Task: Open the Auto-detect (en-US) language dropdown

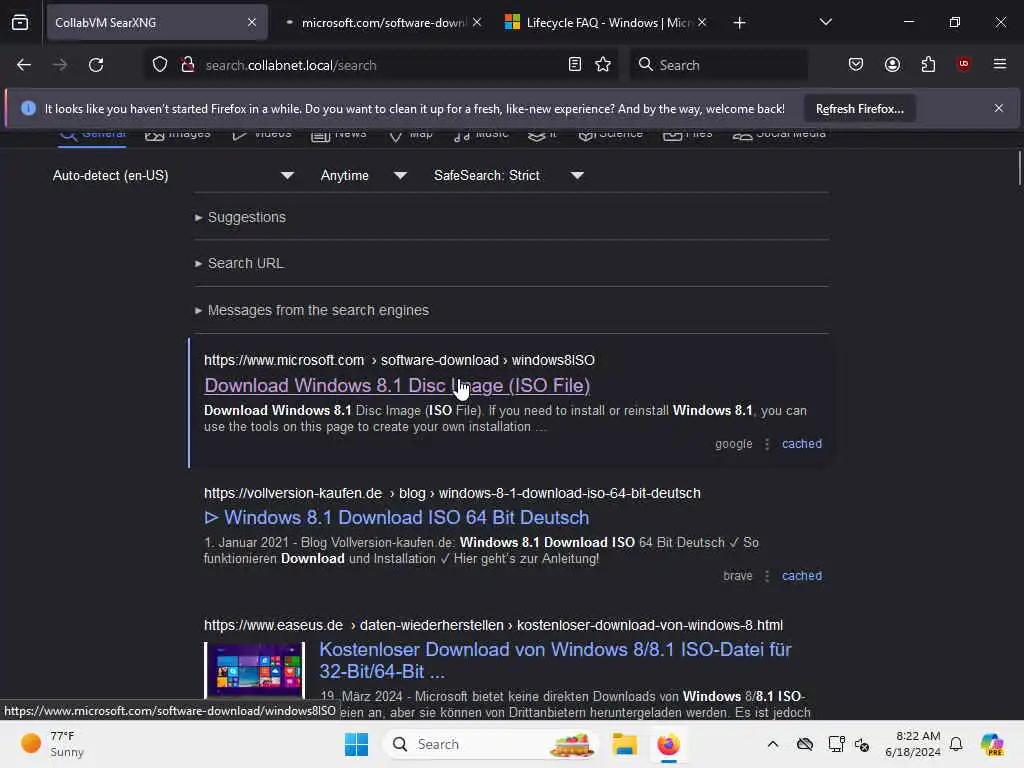Action: [173, 176]
